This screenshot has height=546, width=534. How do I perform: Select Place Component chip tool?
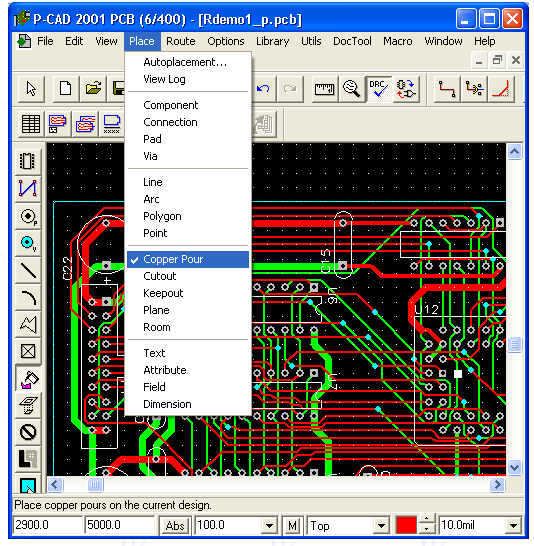pyautogui.click(x=28, y=161)
